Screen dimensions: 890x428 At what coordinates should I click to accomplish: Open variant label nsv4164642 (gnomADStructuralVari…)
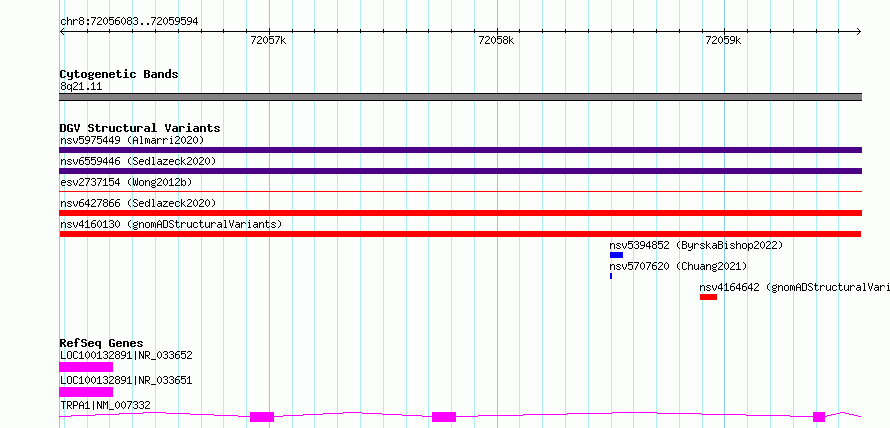794,287
